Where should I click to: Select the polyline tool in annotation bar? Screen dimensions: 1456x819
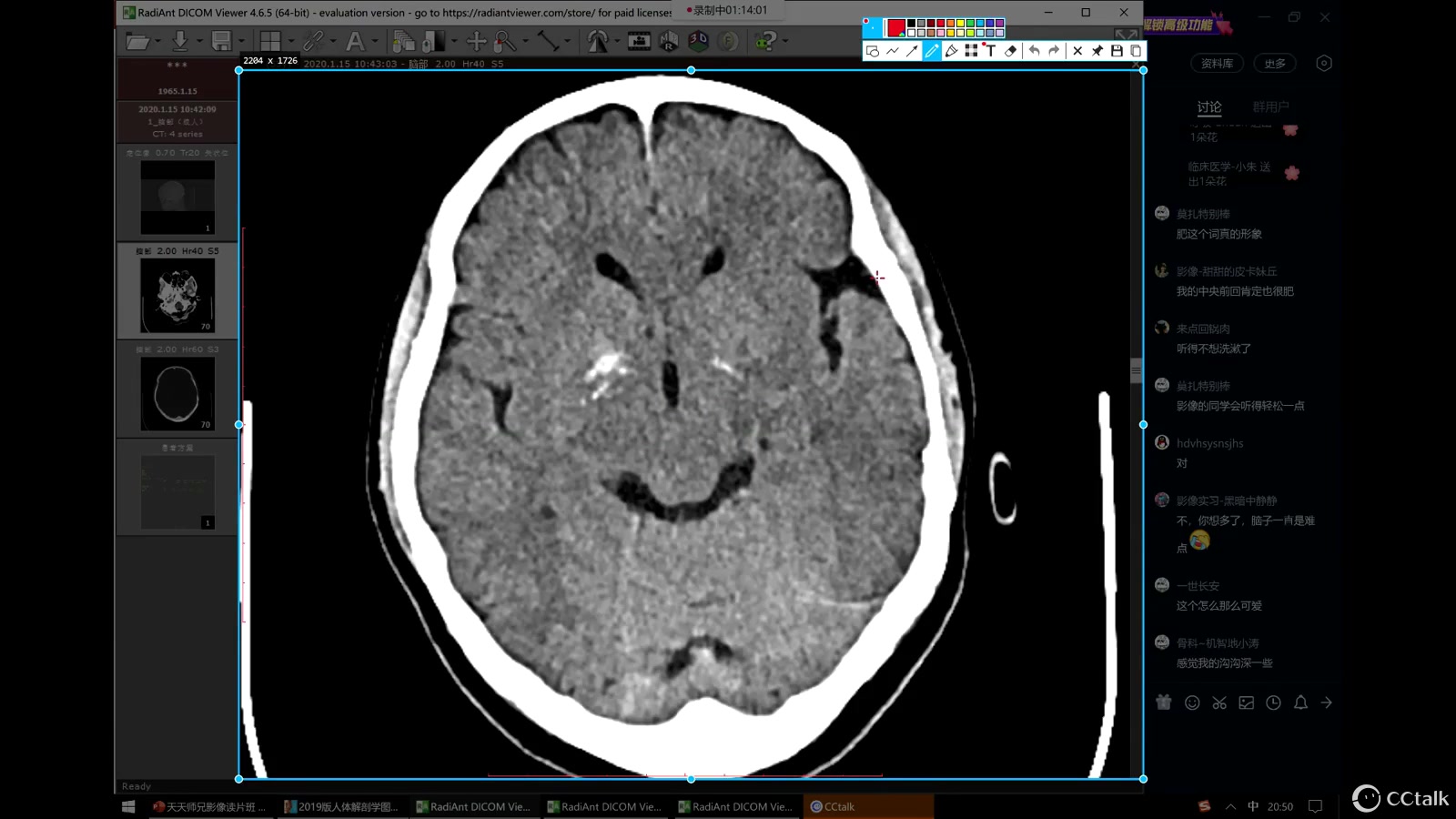893,51
